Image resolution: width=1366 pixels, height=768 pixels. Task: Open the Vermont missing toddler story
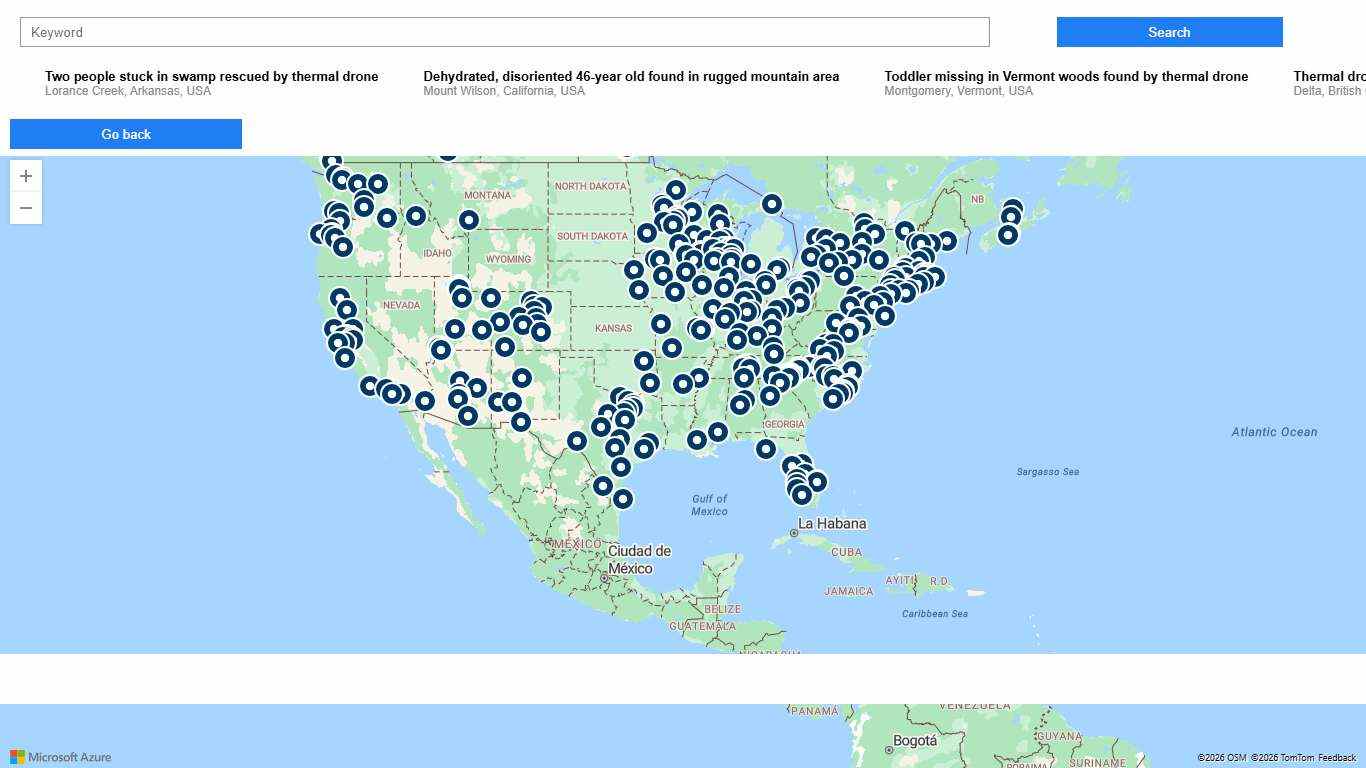point(1066,77)
